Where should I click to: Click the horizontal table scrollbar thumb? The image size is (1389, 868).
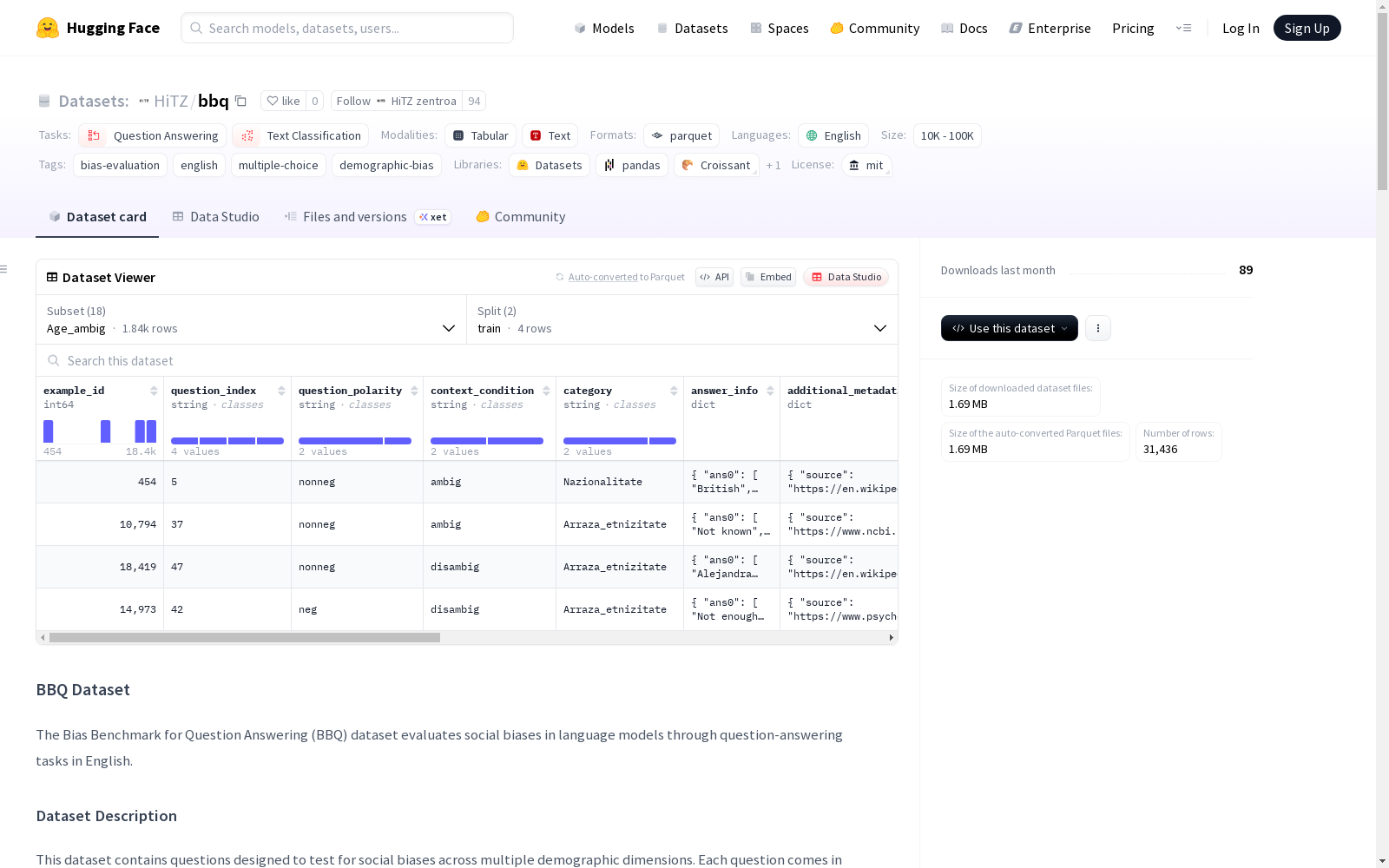point(245,638)
